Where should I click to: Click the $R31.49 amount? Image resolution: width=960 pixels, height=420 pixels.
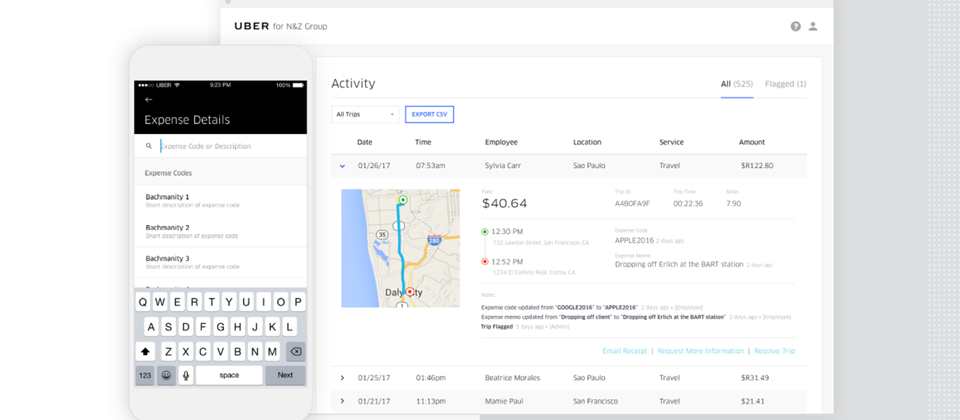click(x=754, y=378)
